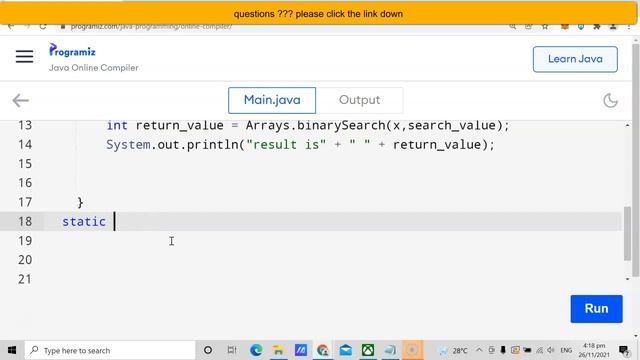Screen dimensions: 640x360
Task: Click line number 21 in the gutter
Action: [25, 279]
